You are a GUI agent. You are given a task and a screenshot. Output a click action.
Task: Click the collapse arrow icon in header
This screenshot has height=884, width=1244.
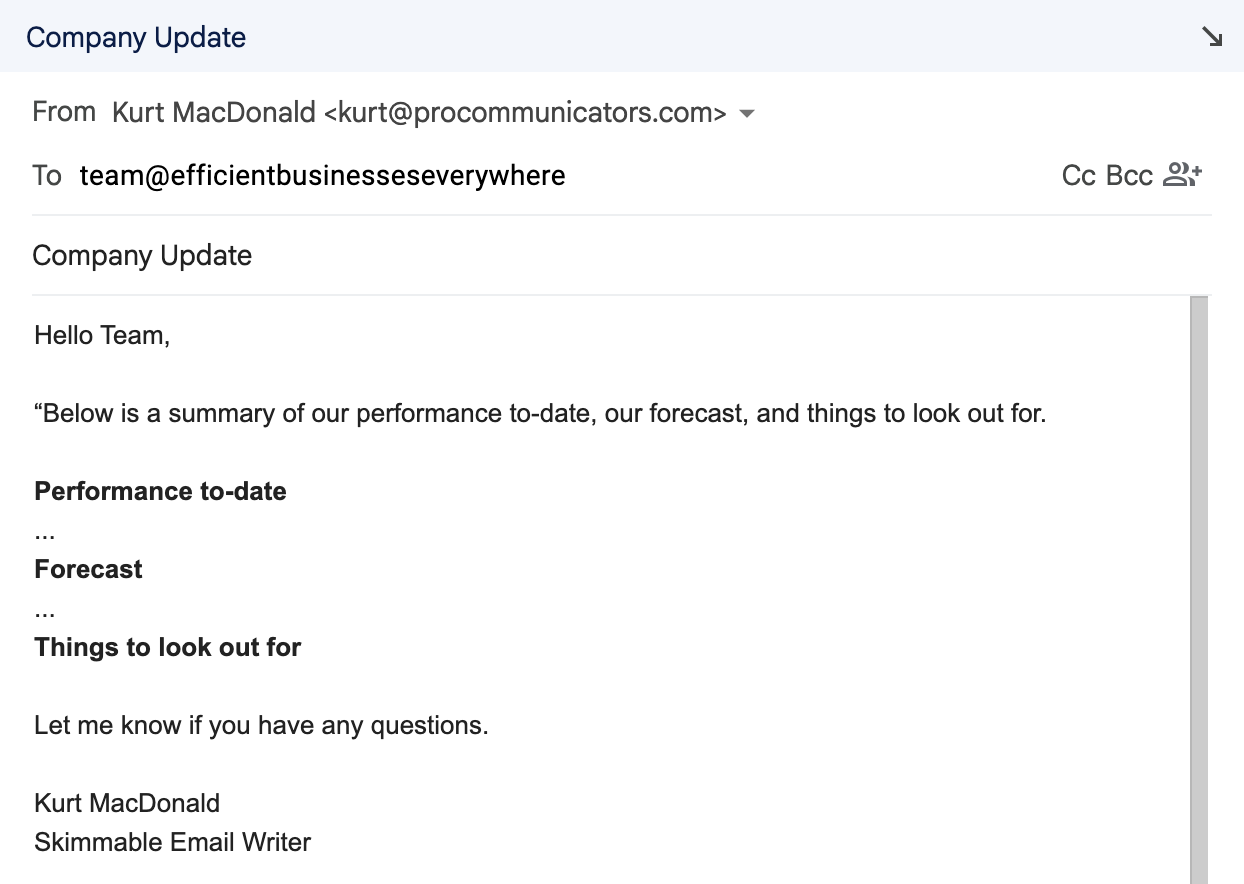pyautogui.click(x=1212, y=38)
